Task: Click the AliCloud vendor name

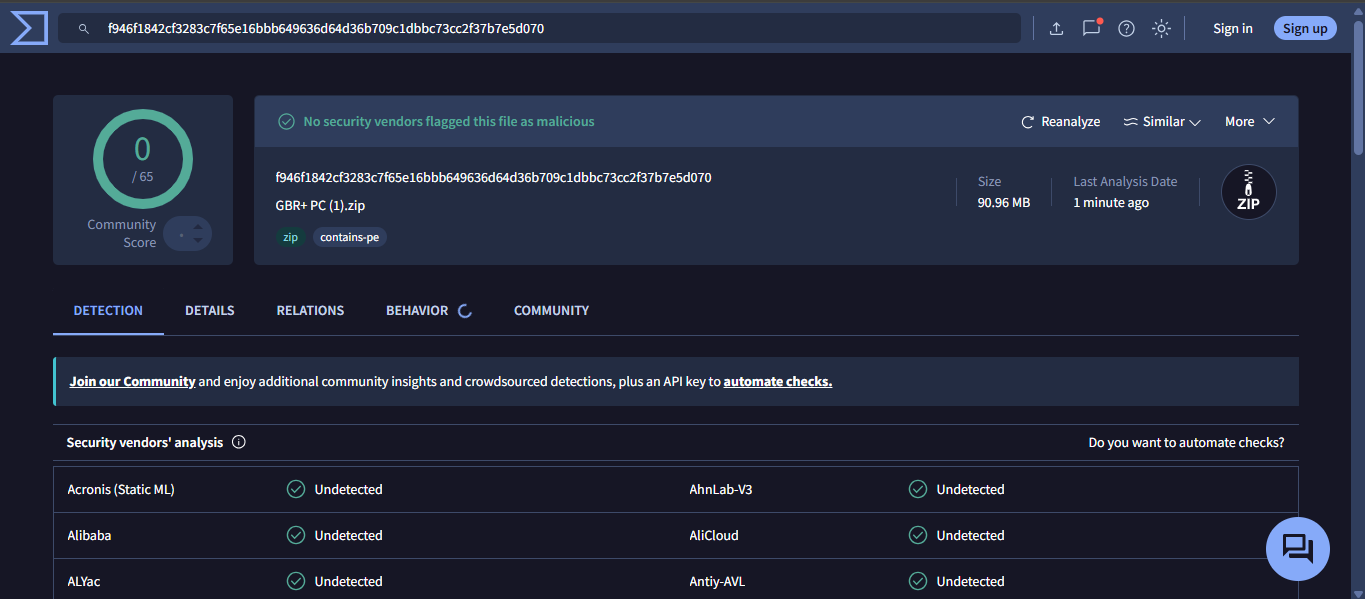Action: point(714,535)
